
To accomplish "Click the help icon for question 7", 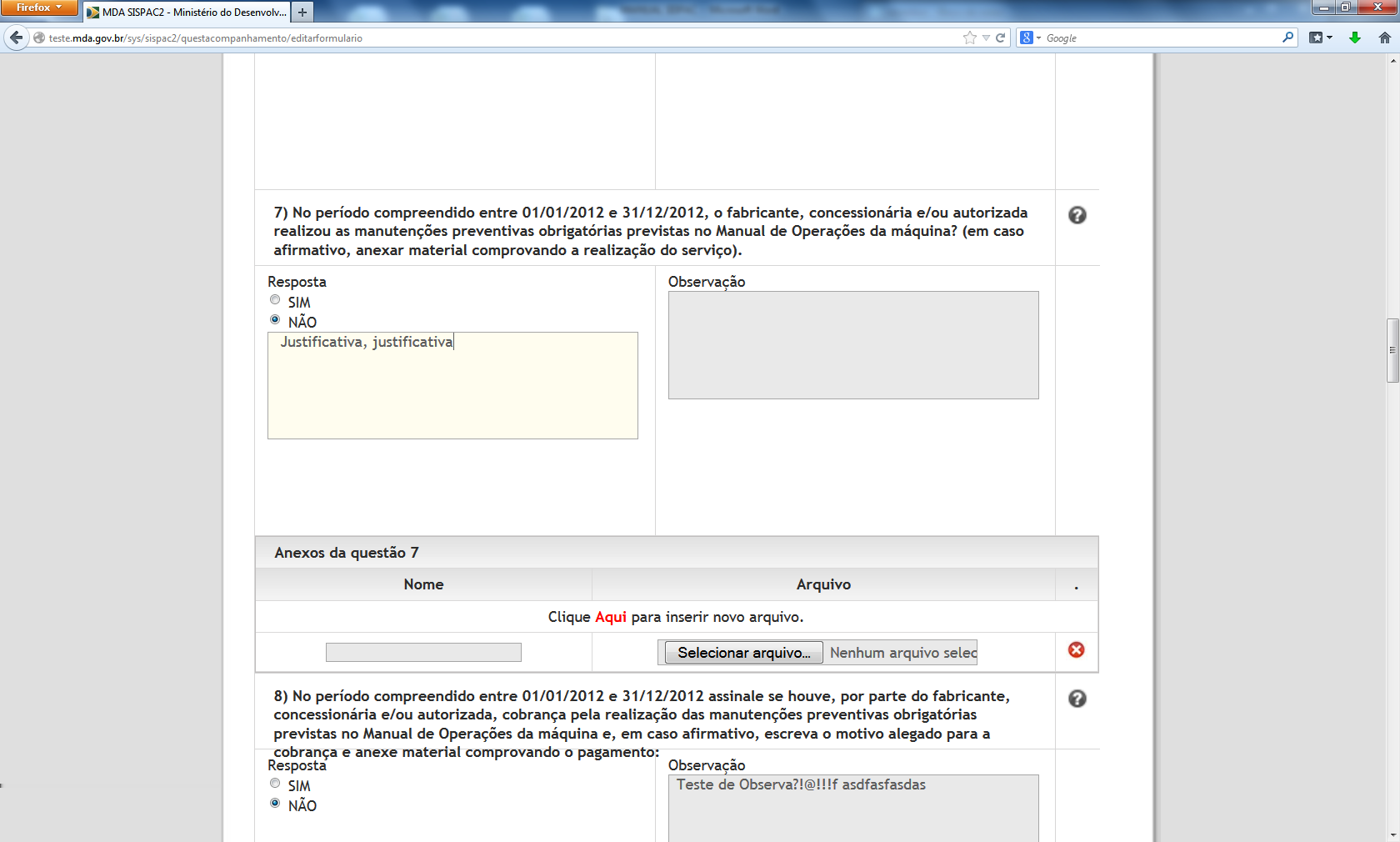I will pyautogui.click(x=1077, y=215).
